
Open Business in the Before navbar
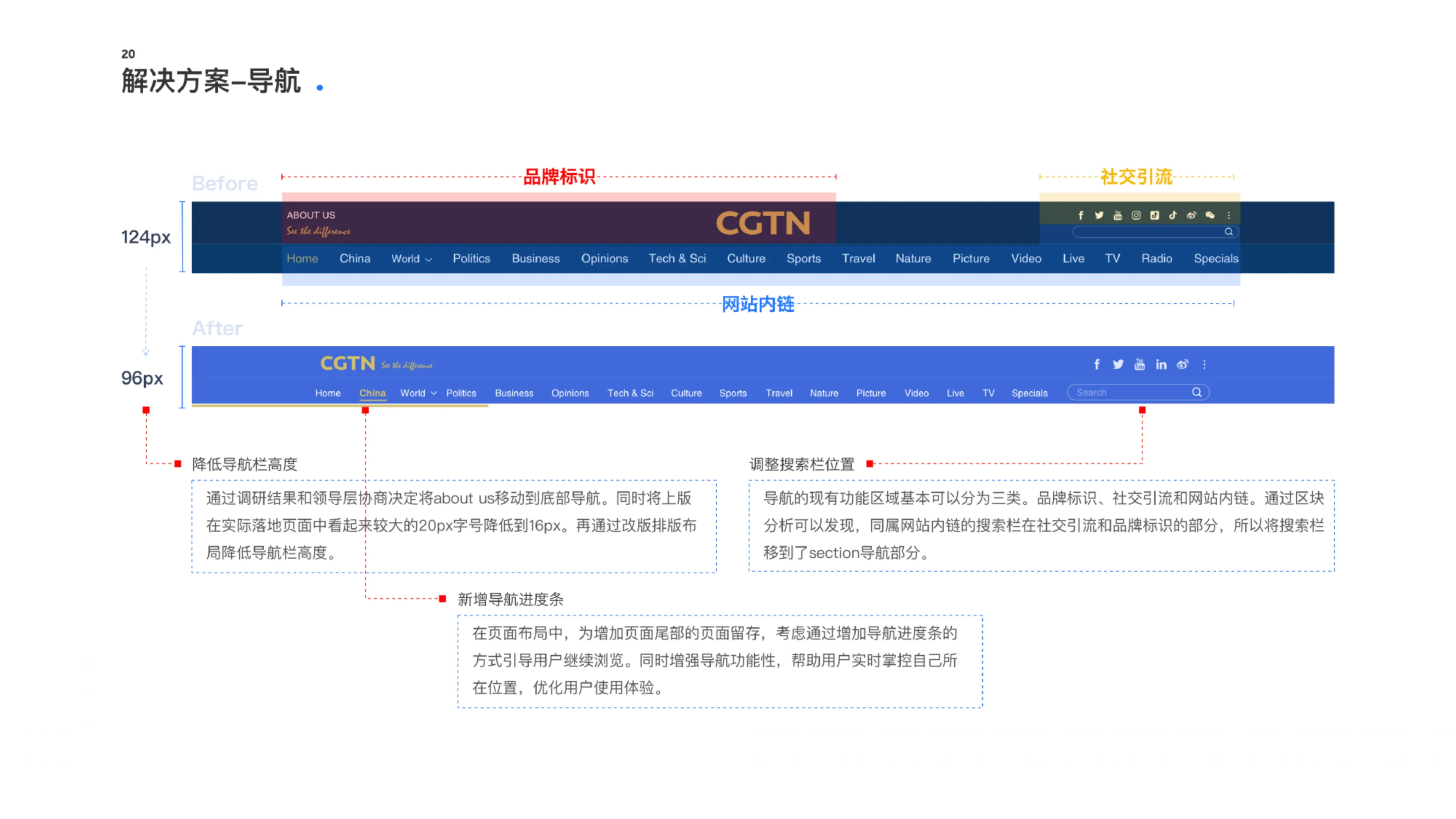(536, 258)
